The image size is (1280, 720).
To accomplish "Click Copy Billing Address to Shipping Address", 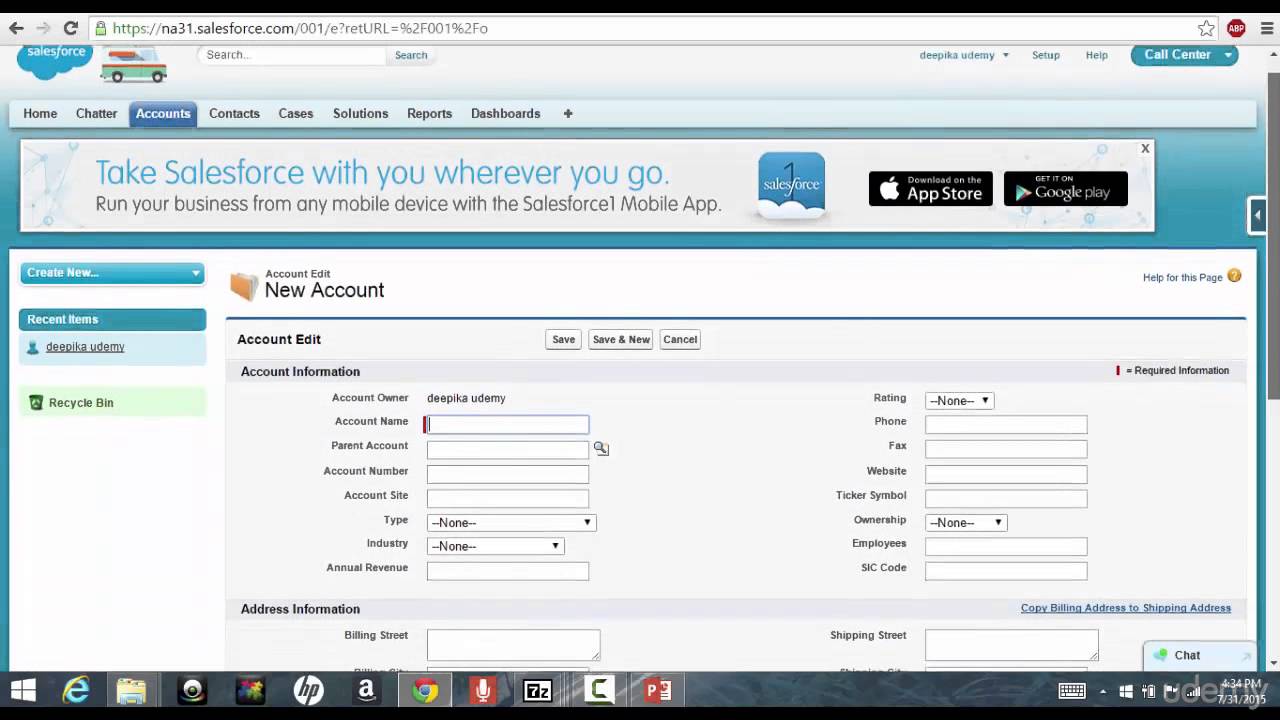I will 1126,608.
